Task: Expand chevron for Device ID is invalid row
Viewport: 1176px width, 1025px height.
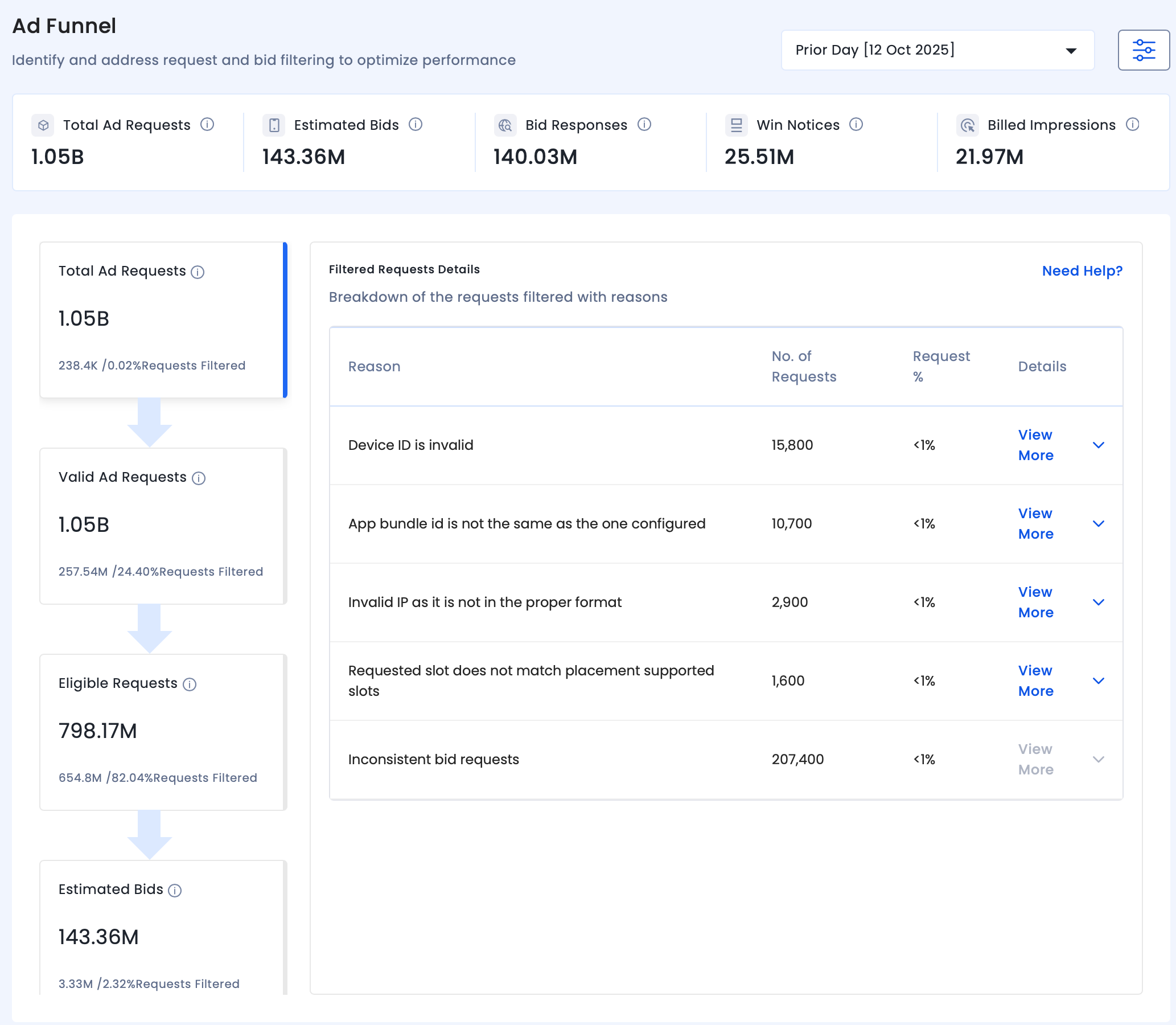Action: click(1098, 445)
